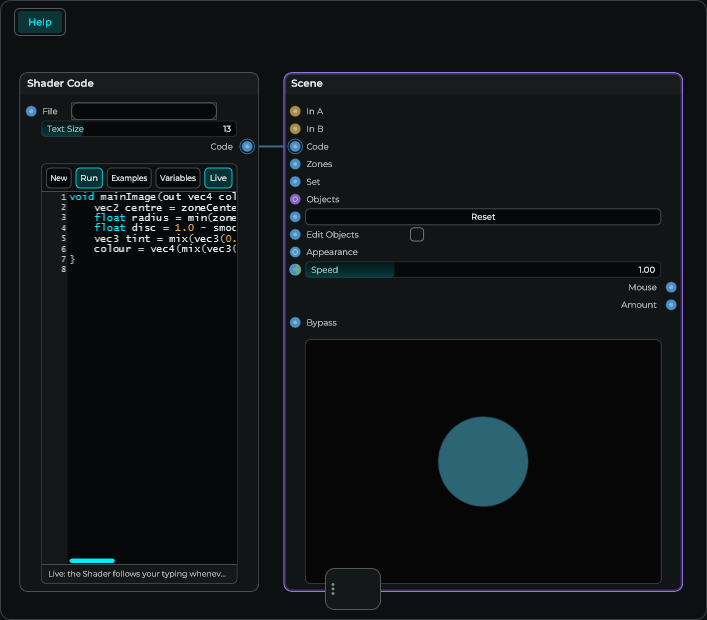Click code line 3 'float radius'
The height and width of the screenshot is (620, 707).
click(x=165, y=218)
